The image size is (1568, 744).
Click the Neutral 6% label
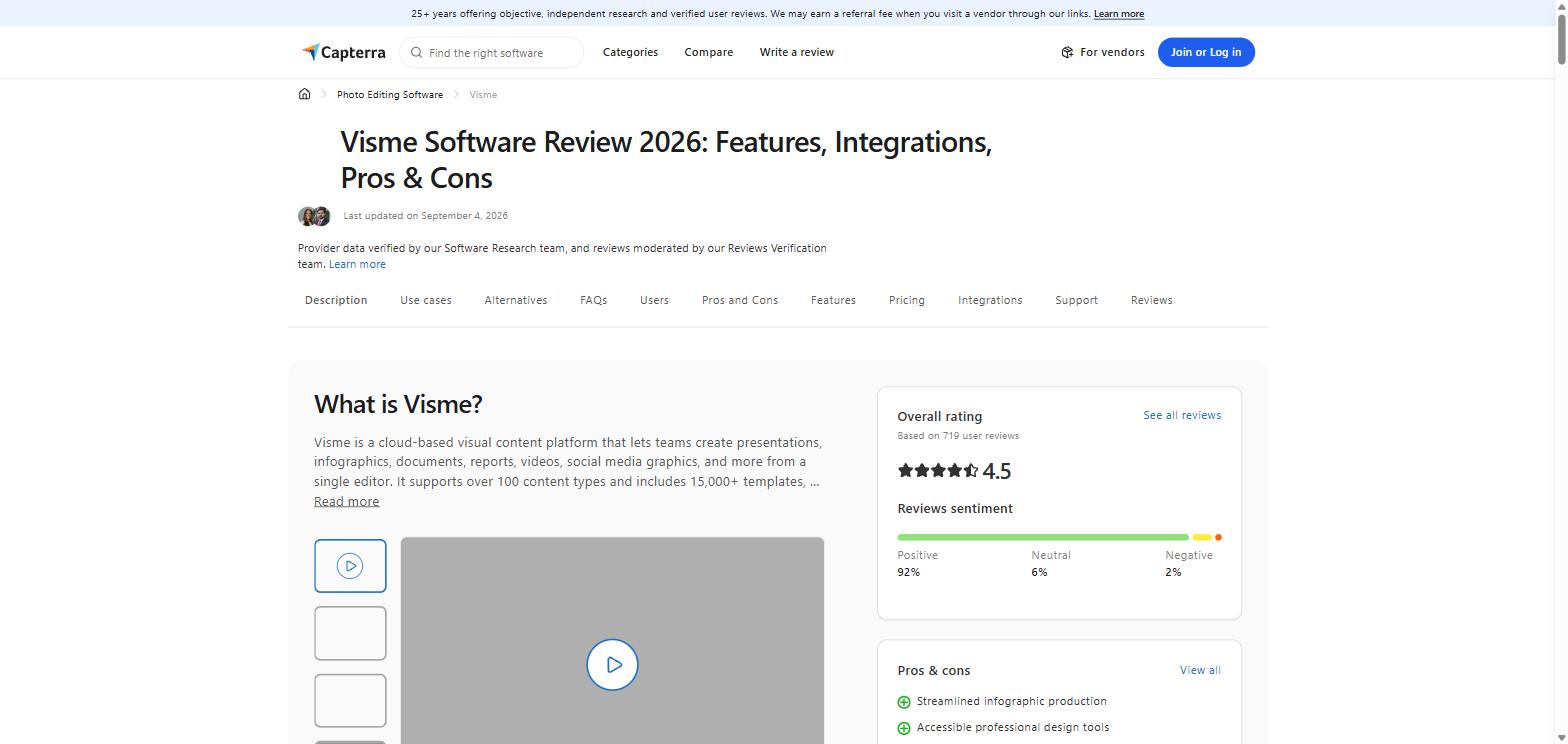[1051, 563]
